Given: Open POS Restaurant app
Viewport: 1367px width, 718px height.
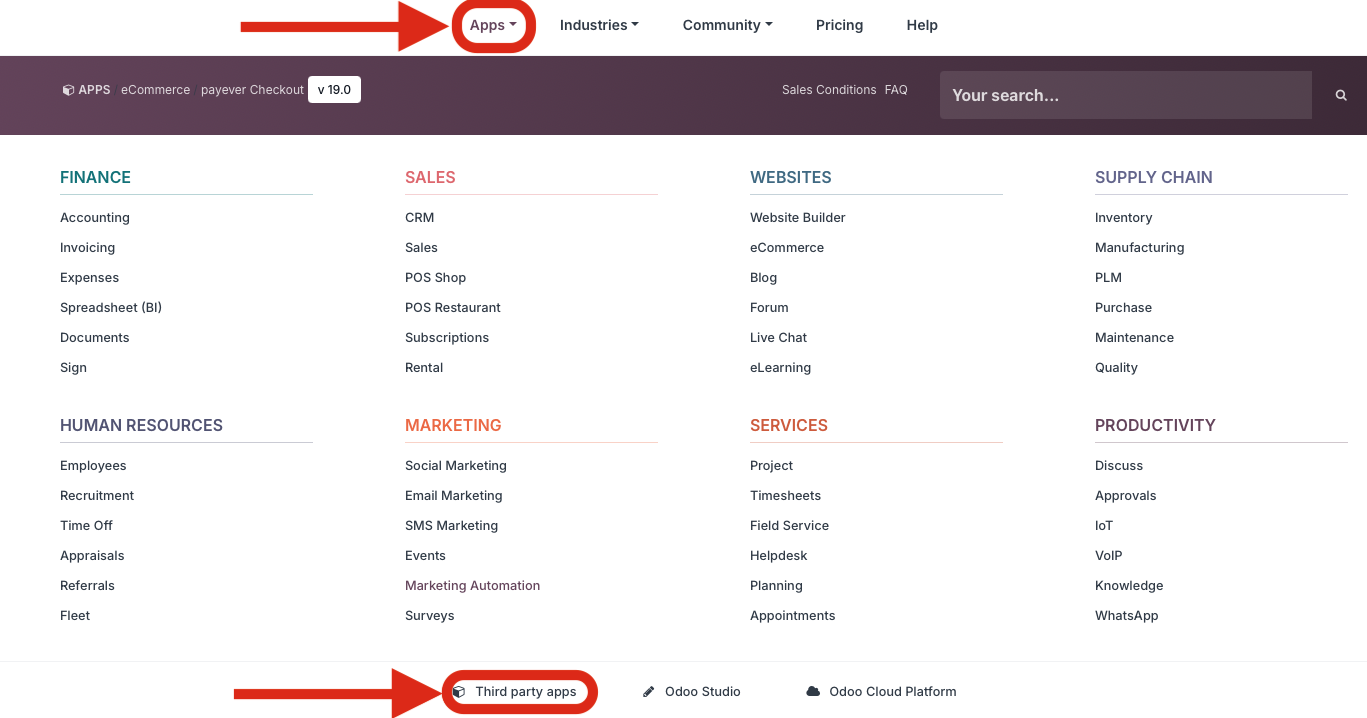Looking at the screenshot, I should click(x=453, y=307).
